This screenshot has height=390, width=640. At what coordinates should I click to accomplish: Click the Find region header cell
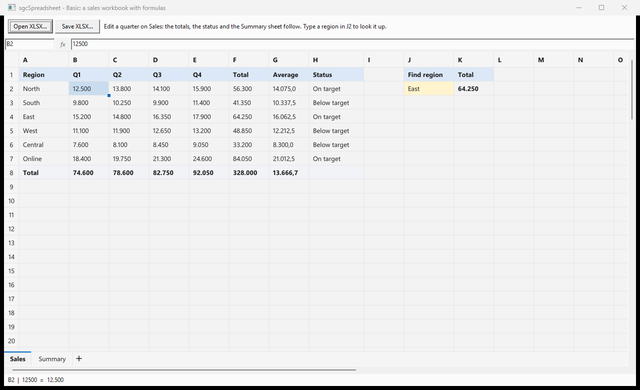(429, 75)
